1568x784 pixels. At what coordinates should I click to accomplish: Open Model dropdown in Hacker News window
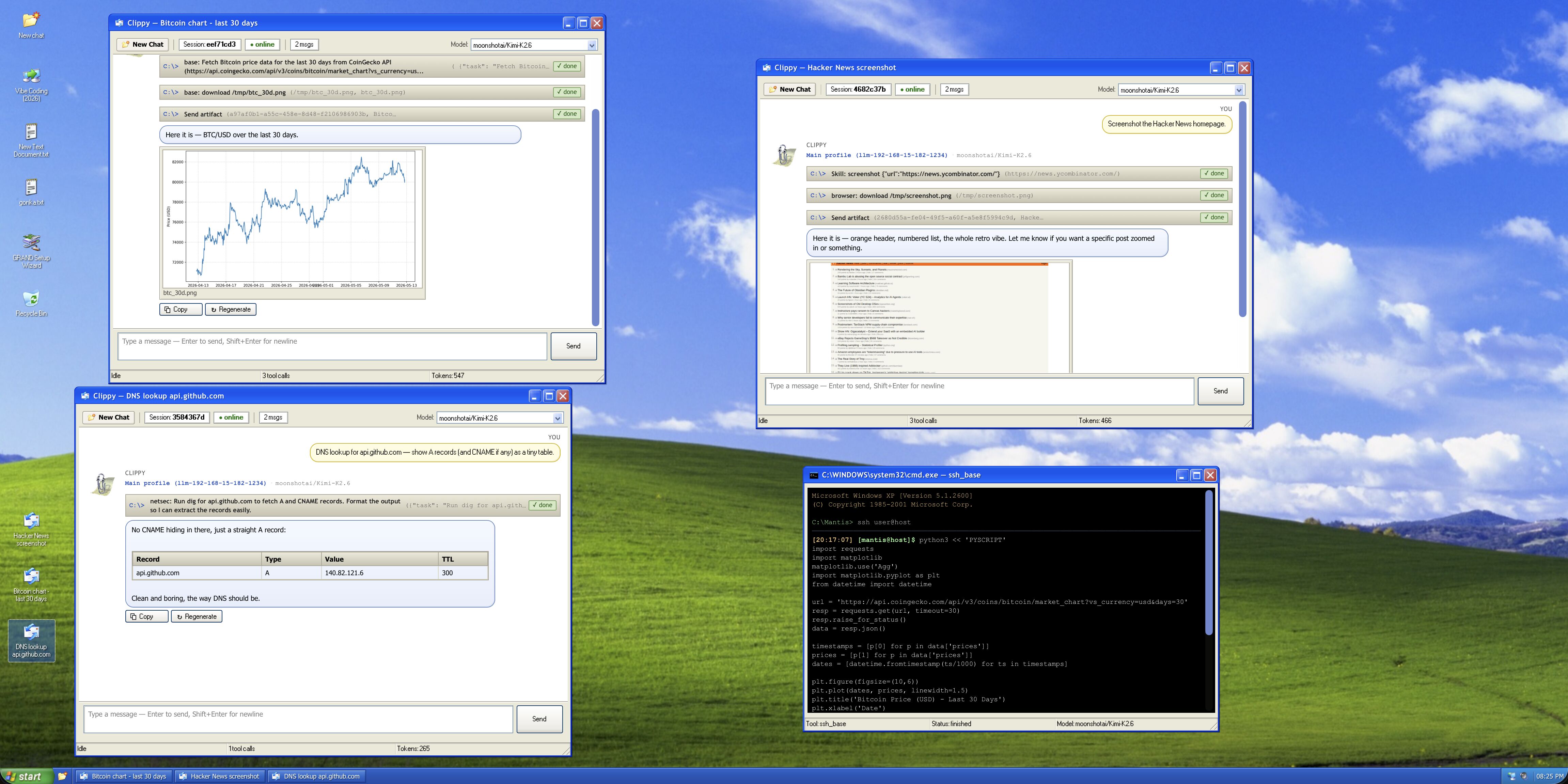pos(1181,90)
